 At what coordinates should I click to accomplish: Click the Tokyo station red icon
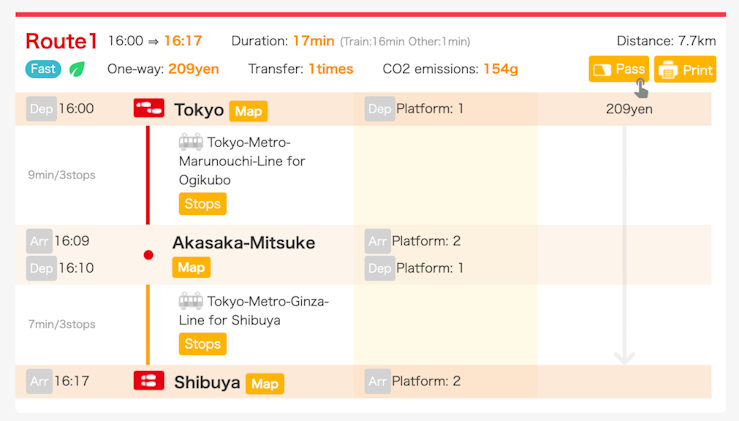pyautogui.click(x=148, y=109)
